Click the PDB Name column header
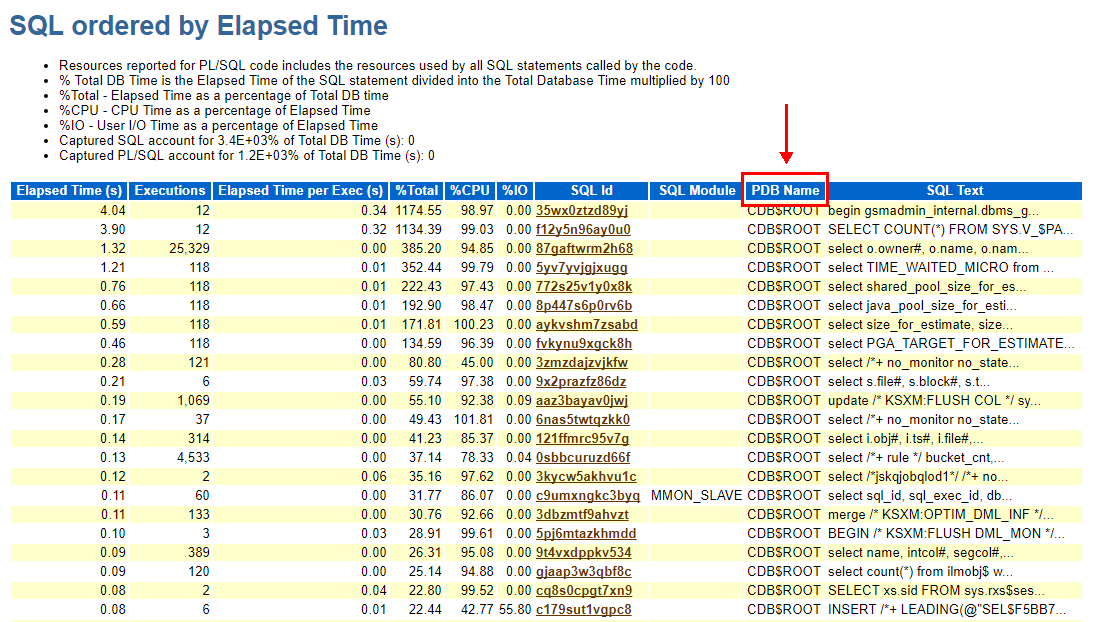Viewport: 1119px width, 622px height. point(785,190)
